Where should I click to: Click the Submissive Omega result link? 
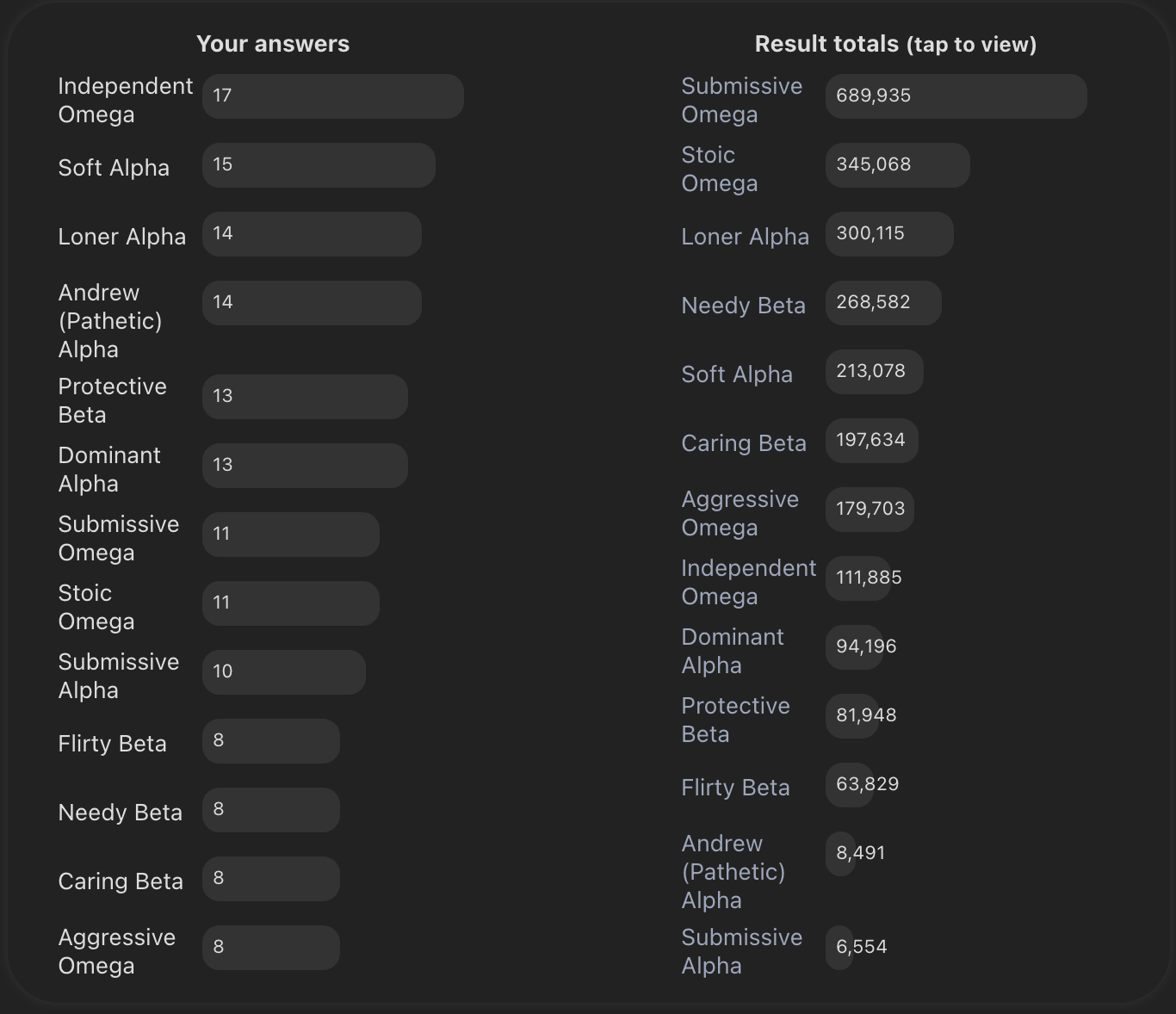(741, 100)
